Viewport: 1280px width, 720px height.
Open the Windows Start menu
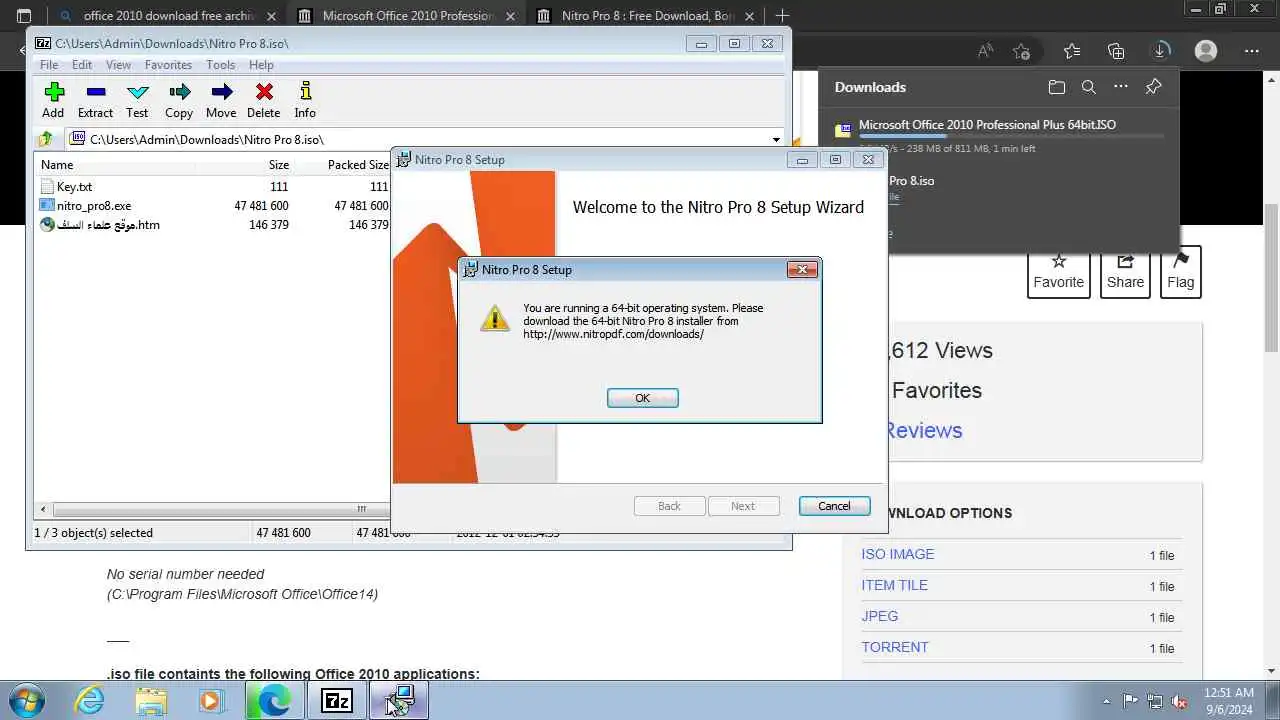(25, 701)
